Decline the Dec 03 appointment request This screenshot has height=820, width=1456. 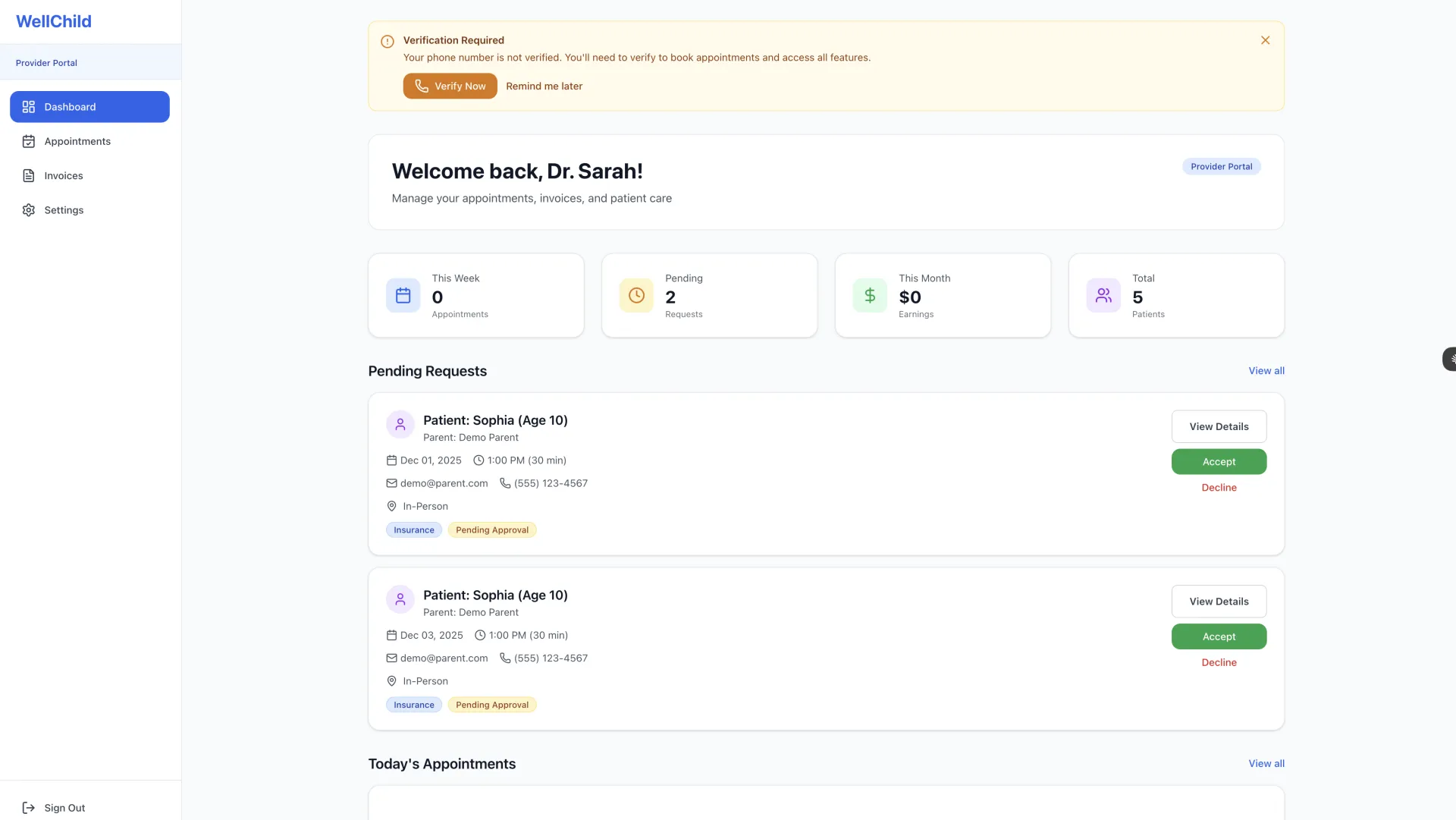[1219, 662]
